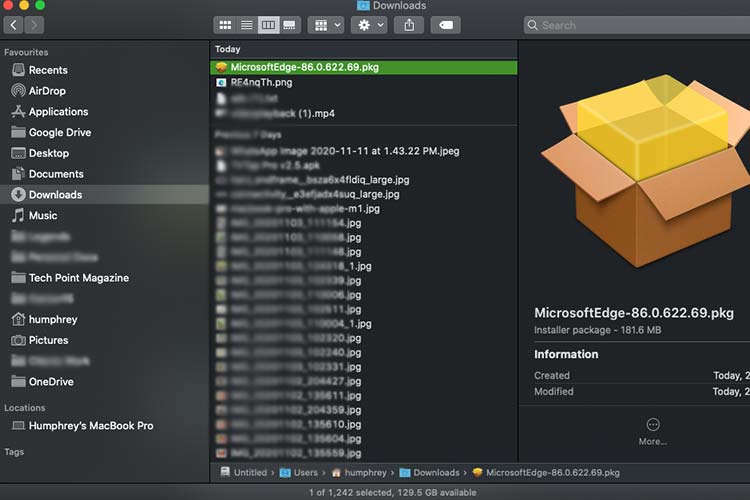Select Downloads in the sidebar
The height and width of the screenshot is (500, 750).
pyautogui.click(x=104, y=194)
